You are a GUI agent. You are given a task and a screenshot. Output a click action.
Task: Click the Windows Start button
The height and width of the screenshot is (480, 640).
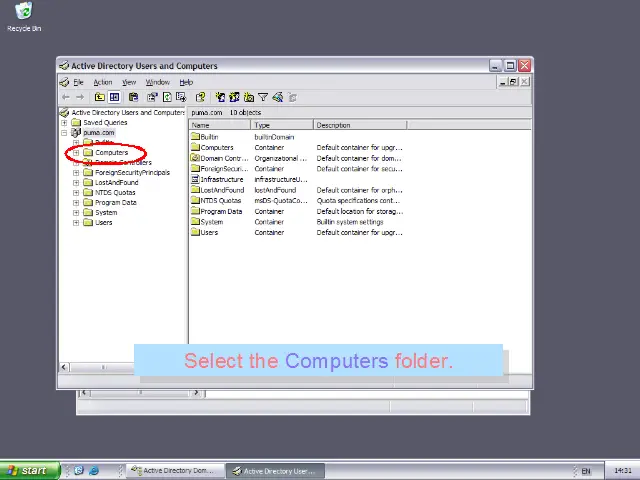(29, 471)
